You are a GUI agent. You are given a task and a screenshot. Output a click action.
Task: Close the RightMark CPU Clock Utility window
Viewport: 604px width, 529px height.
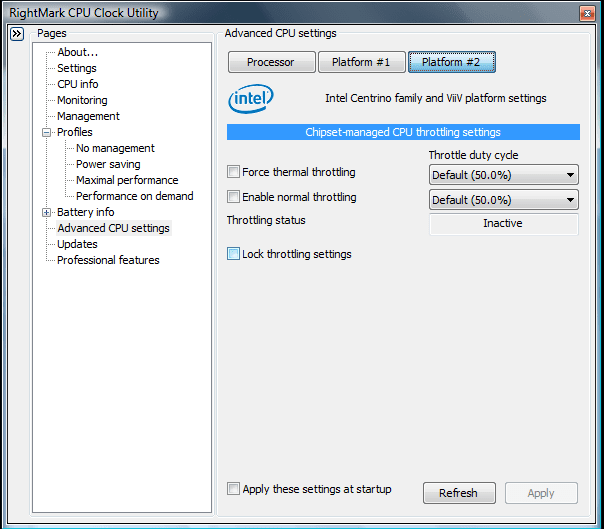point(587,13)
